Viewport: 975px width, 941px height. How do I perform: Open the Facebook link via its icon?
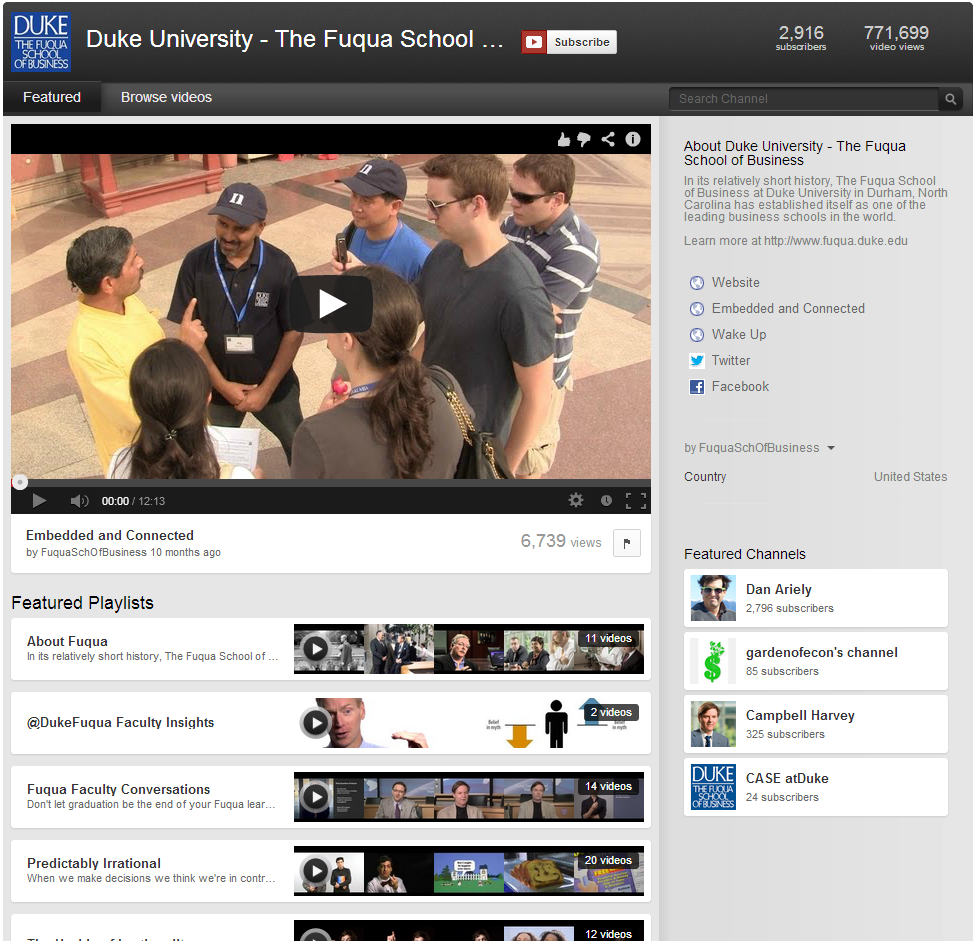[696, 386]
